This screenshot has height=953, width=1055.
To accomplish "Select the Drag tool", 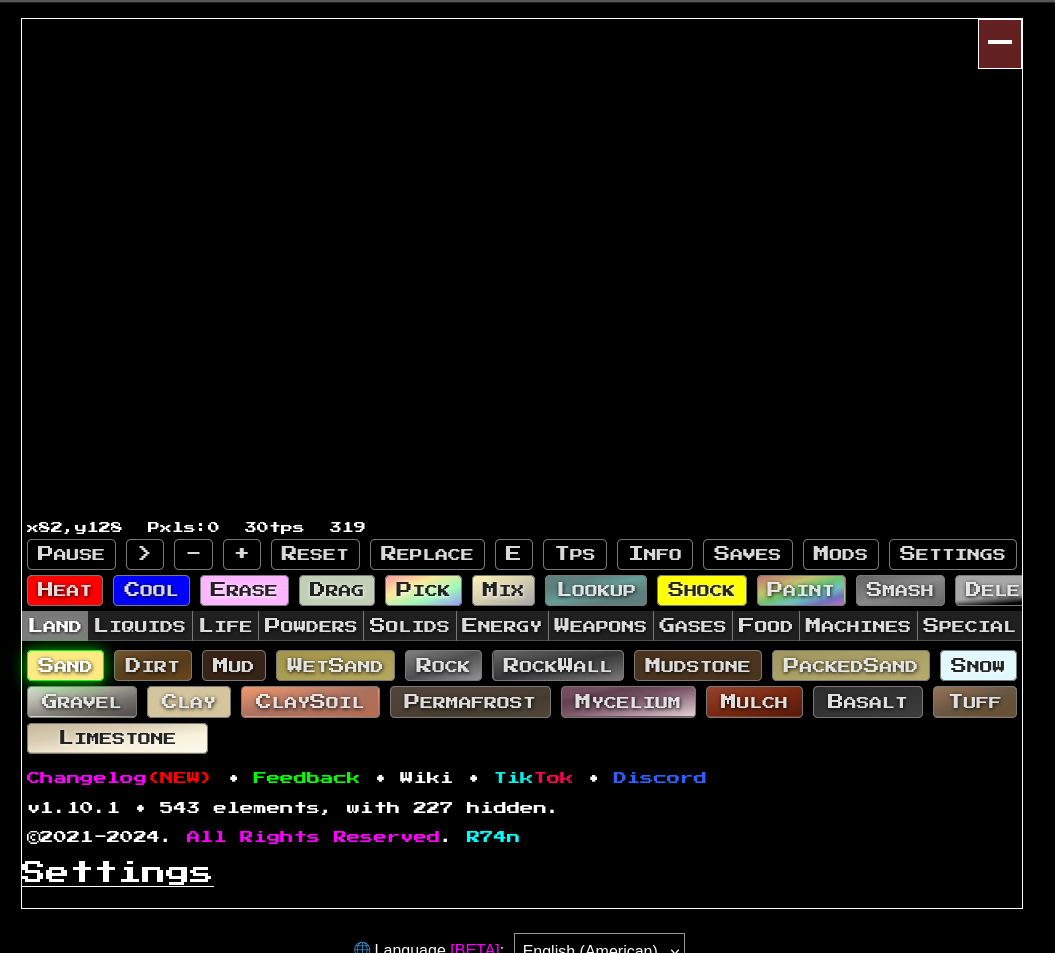I will coord(336,590).
